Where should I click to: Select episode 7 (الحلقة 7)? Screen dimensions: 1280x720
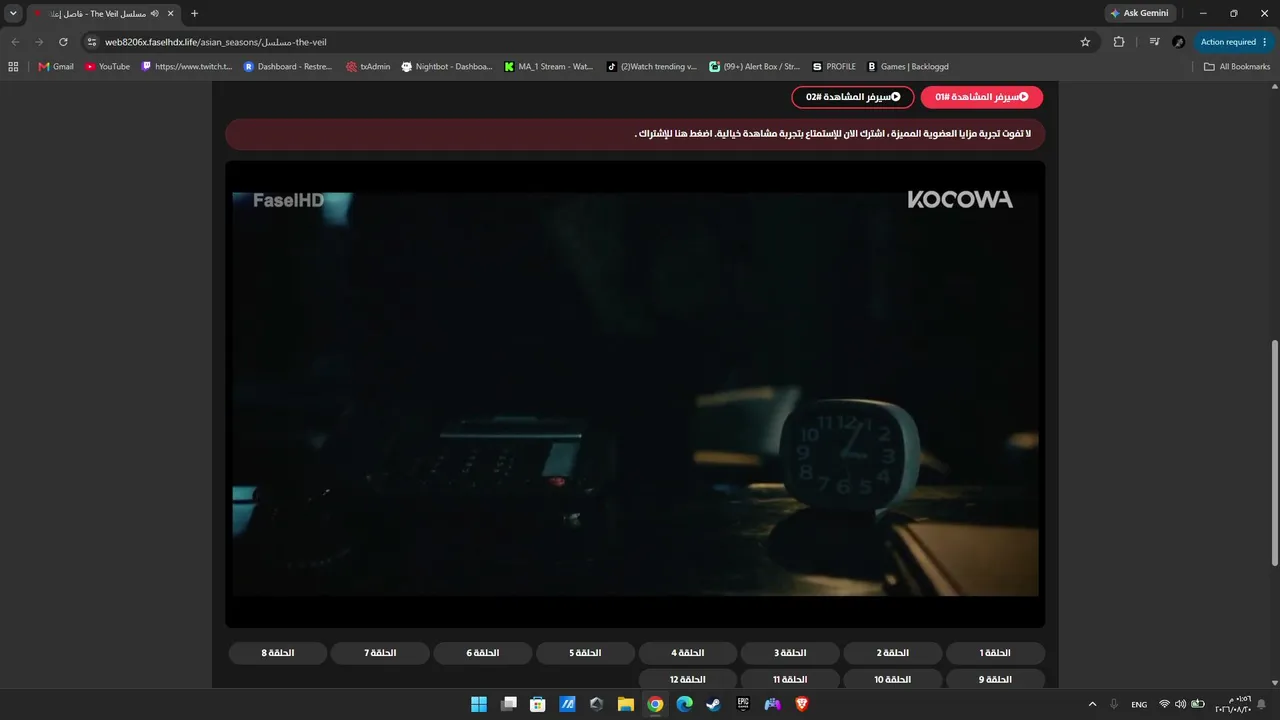tap(380, 653)
